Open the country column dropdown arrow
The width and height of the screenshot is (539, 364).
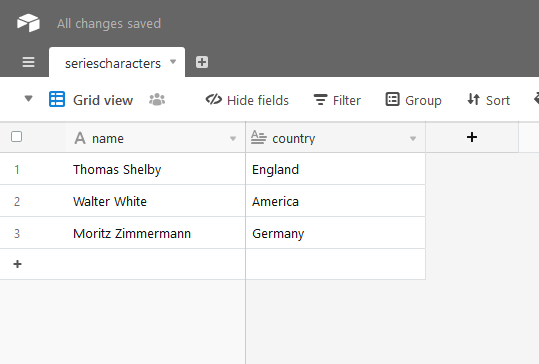pos(413,139)
